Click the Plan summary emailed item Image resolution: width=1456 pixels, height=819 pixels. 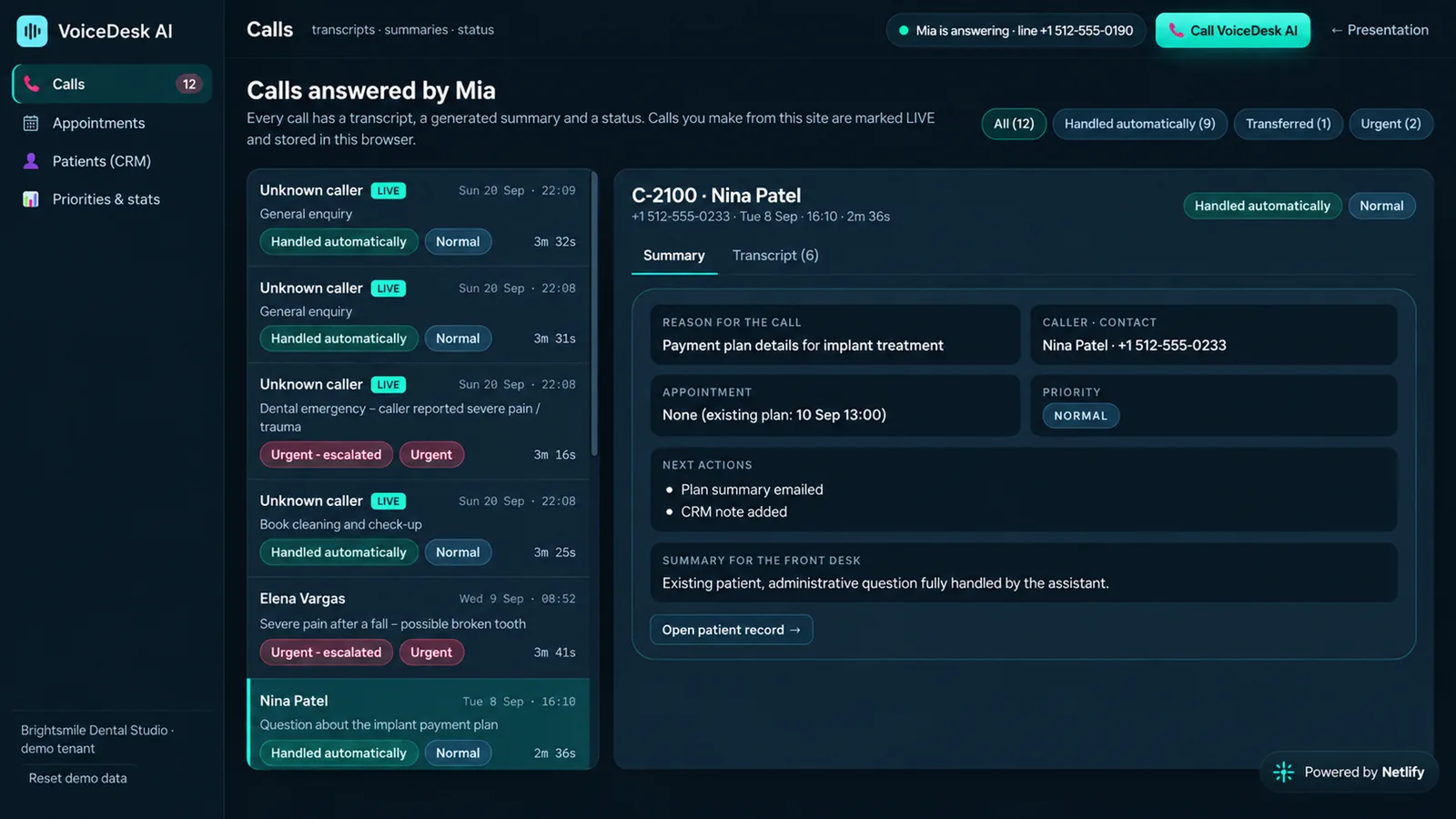[752, 490]
